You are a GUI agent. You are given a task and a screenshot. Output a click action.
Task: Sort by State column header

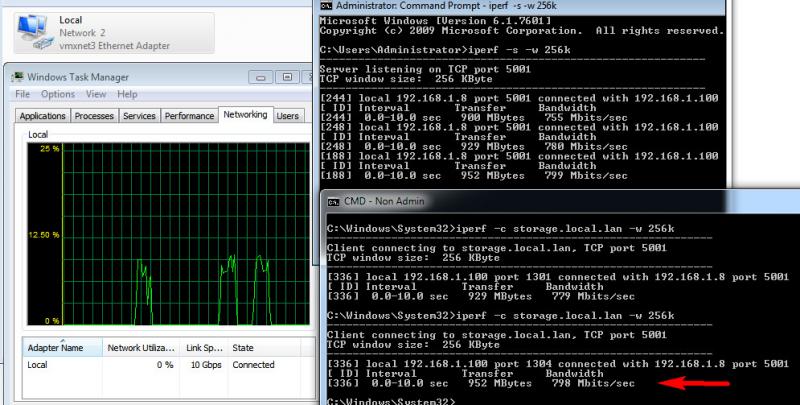click(264, 347)
